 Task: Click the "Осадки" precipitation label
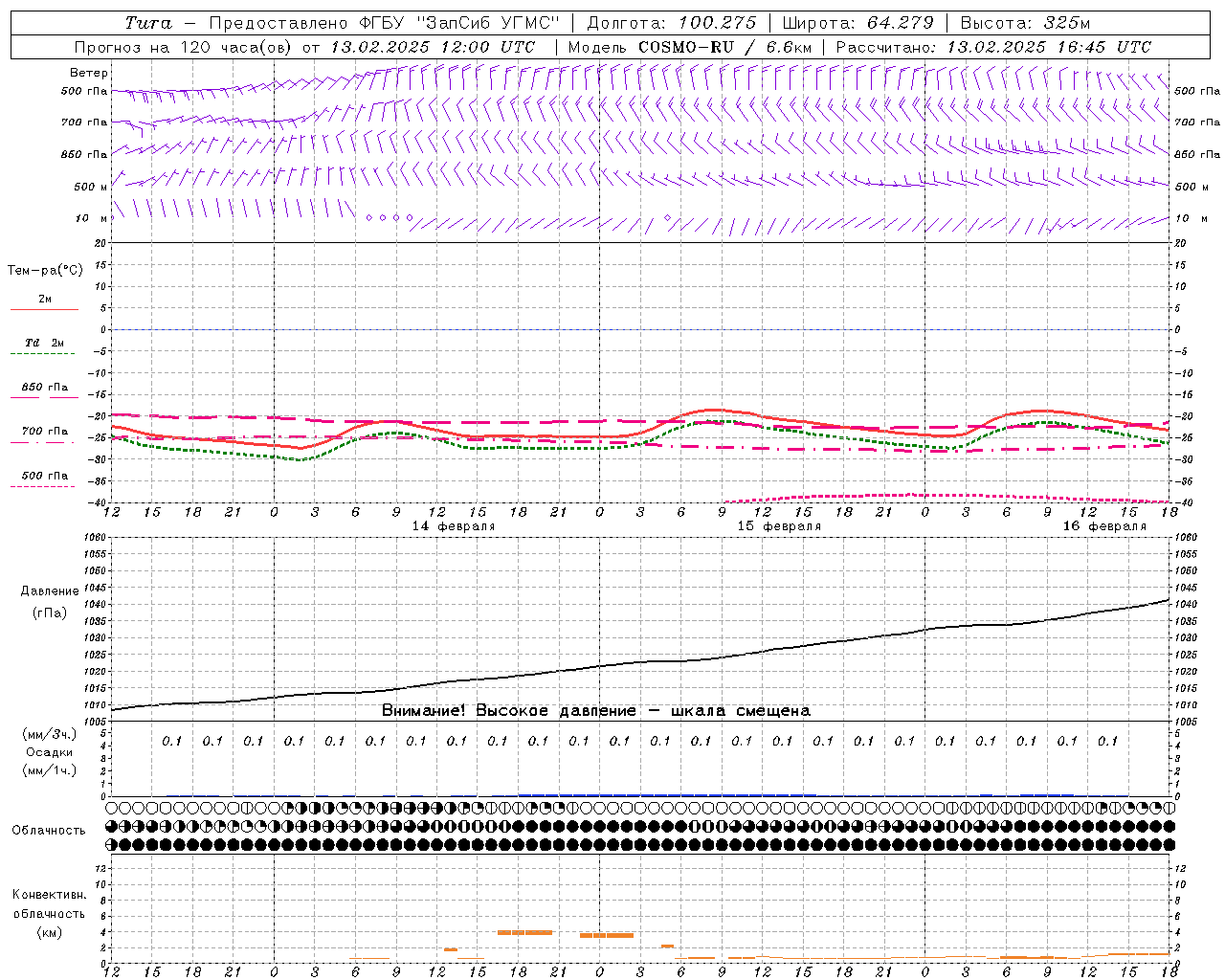click(x=50, y=752)
